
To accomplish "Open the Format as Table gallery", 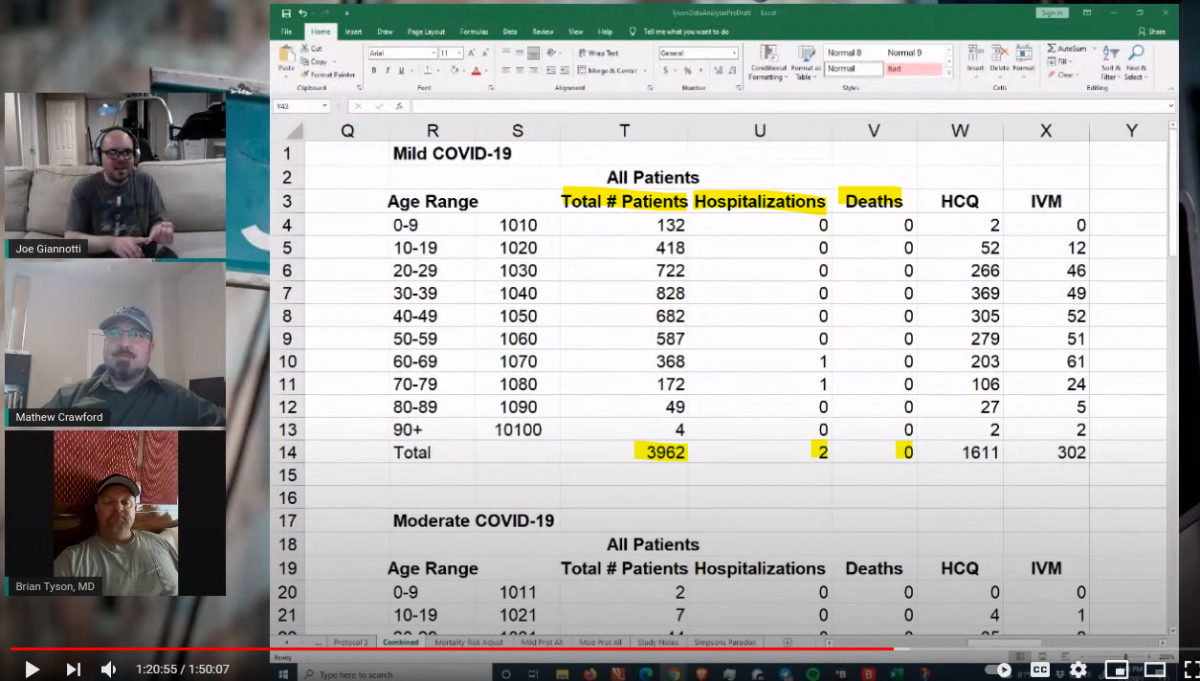I will pos(805,54).
